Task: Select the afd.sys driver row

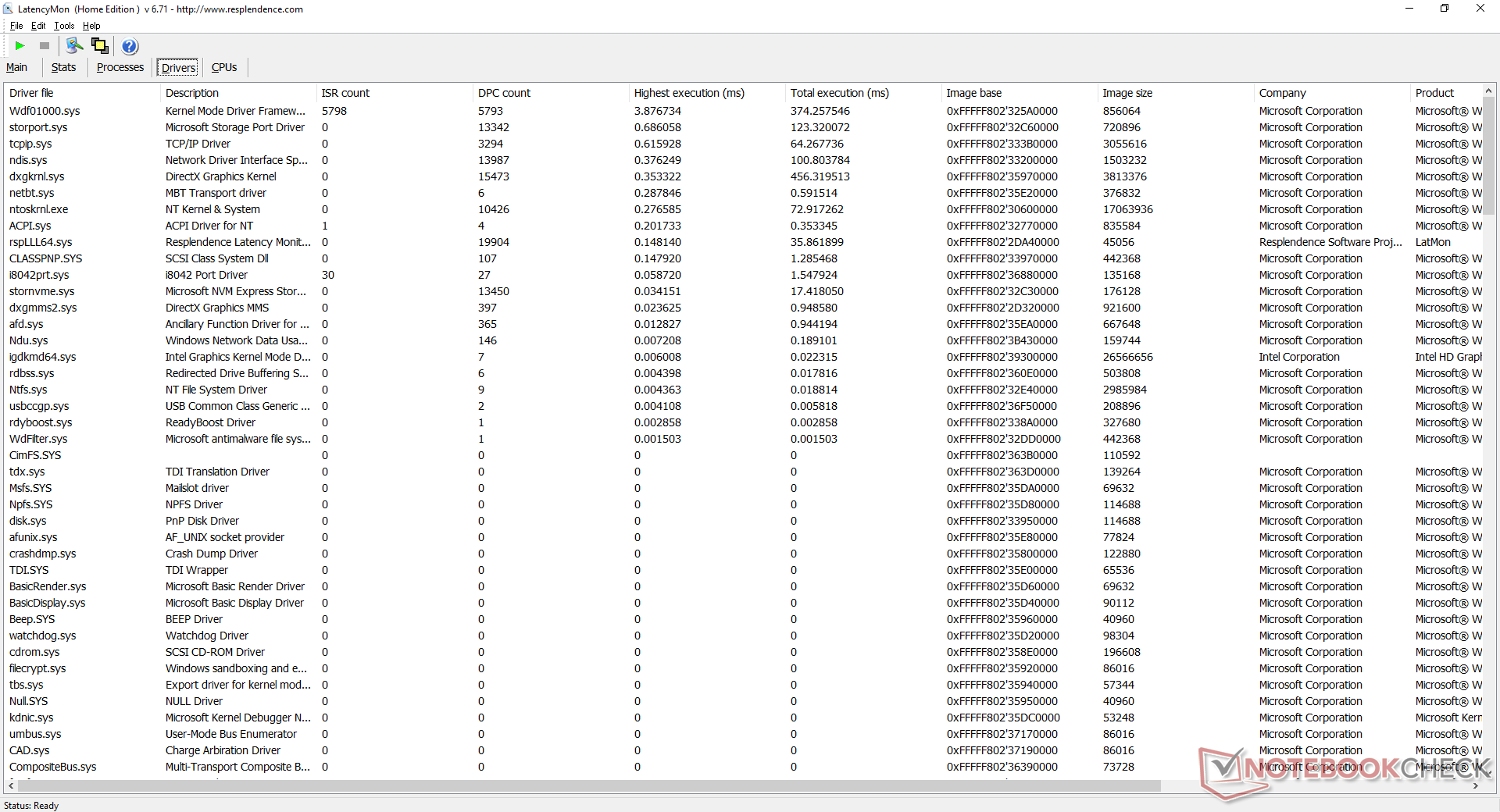Action: 742,324
